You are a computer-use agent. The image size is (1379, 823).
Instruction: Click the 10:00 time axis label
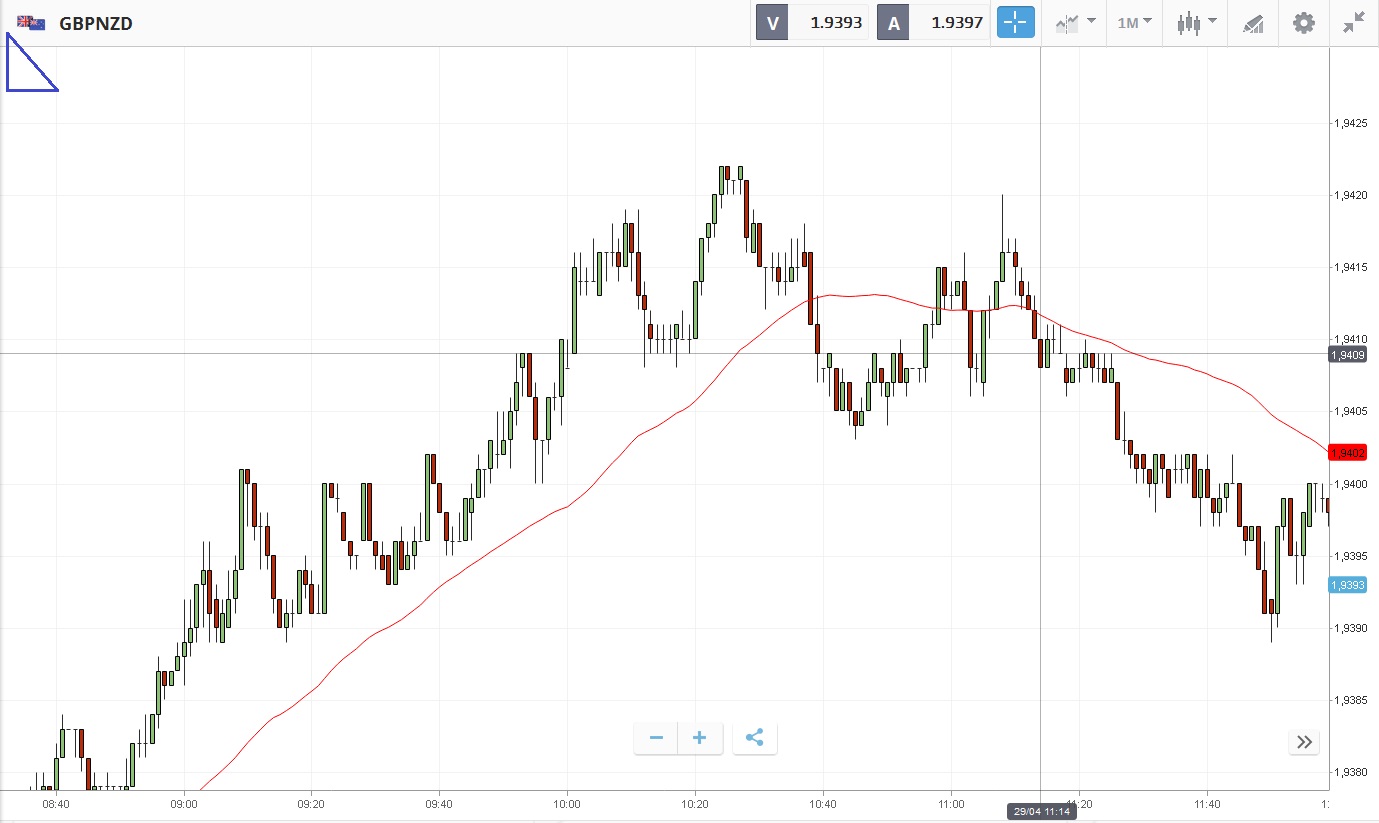click(x=567, y=803)
